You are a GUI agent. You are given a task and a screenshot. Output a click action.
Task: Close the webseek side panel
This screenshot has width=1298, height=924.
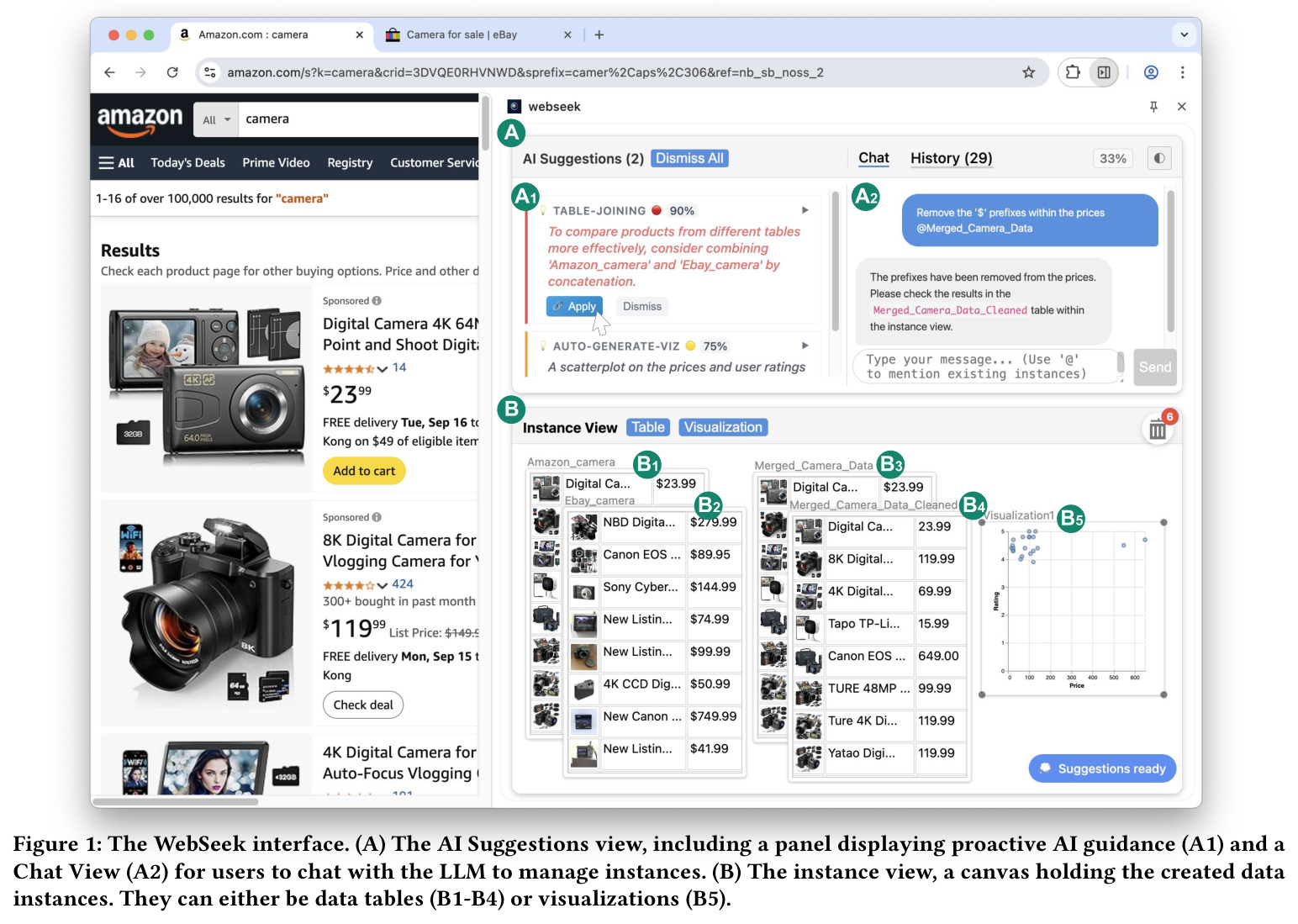coord(1182,106)
